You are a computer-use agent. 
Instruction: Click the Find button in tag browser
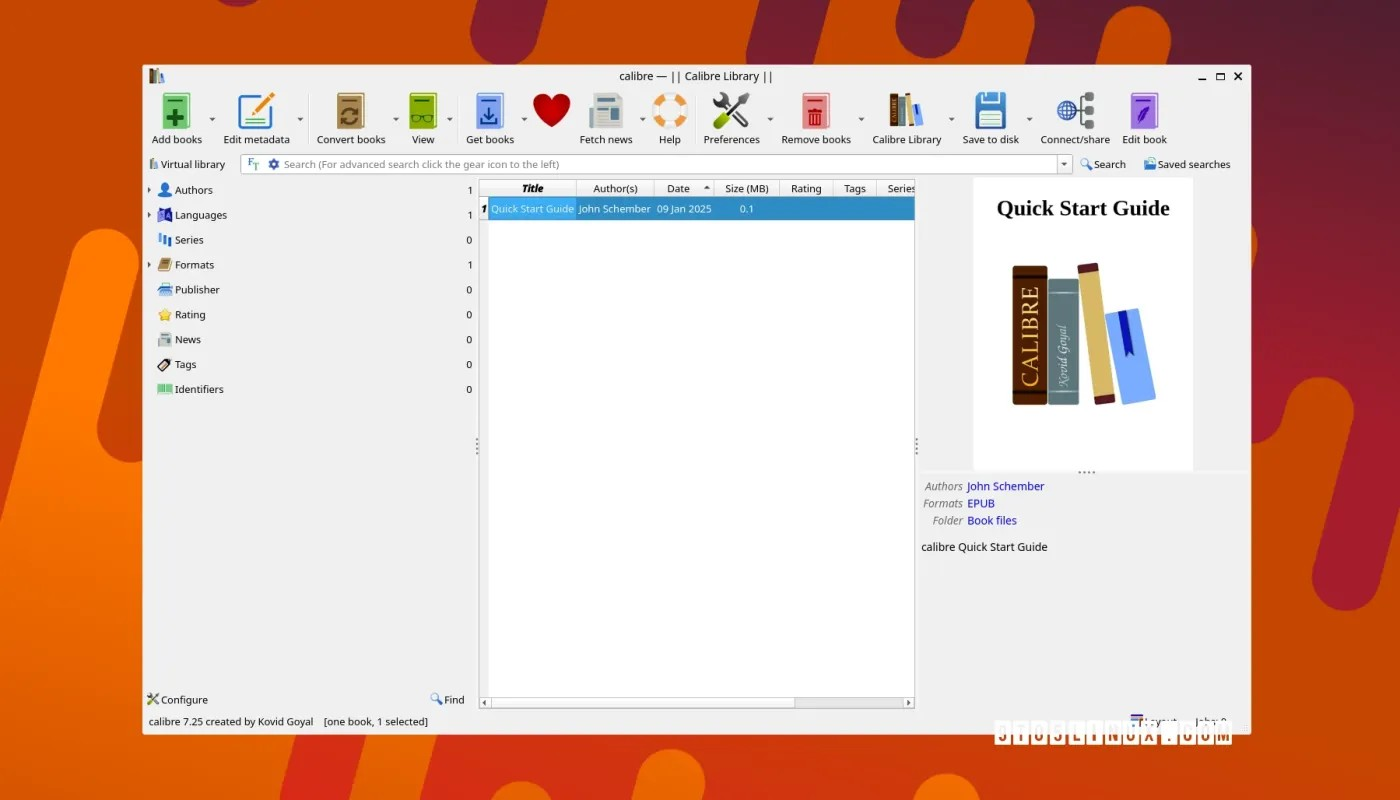448,700
